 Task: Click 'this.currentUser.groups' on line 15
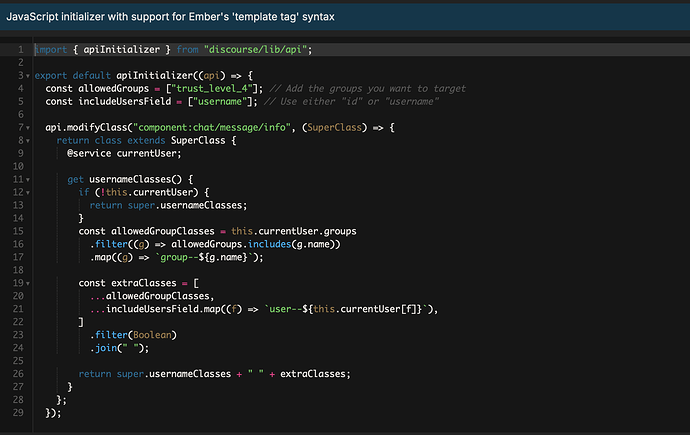(294, 231)
